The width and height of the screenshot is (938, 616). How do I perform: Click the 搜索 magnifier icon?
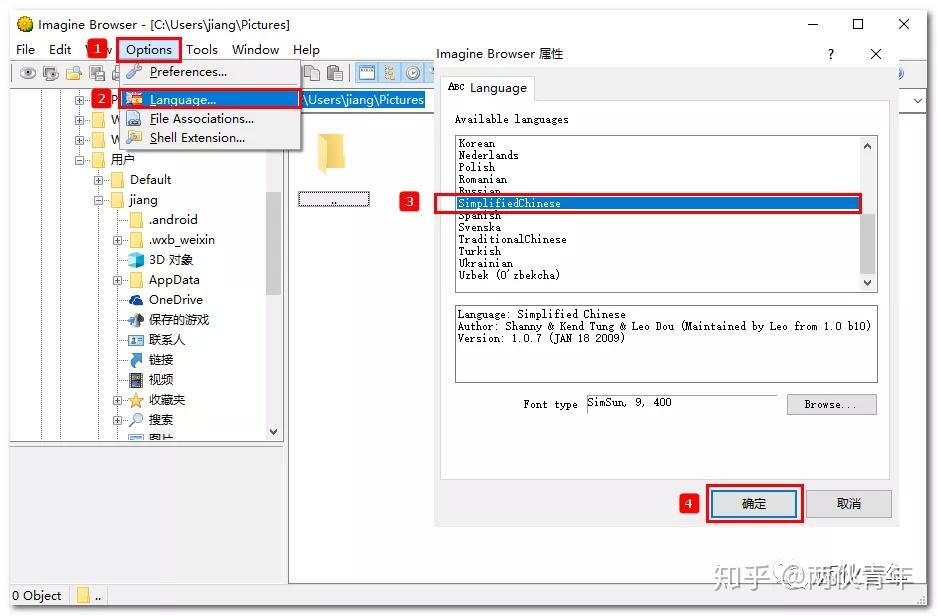(136, 419)
